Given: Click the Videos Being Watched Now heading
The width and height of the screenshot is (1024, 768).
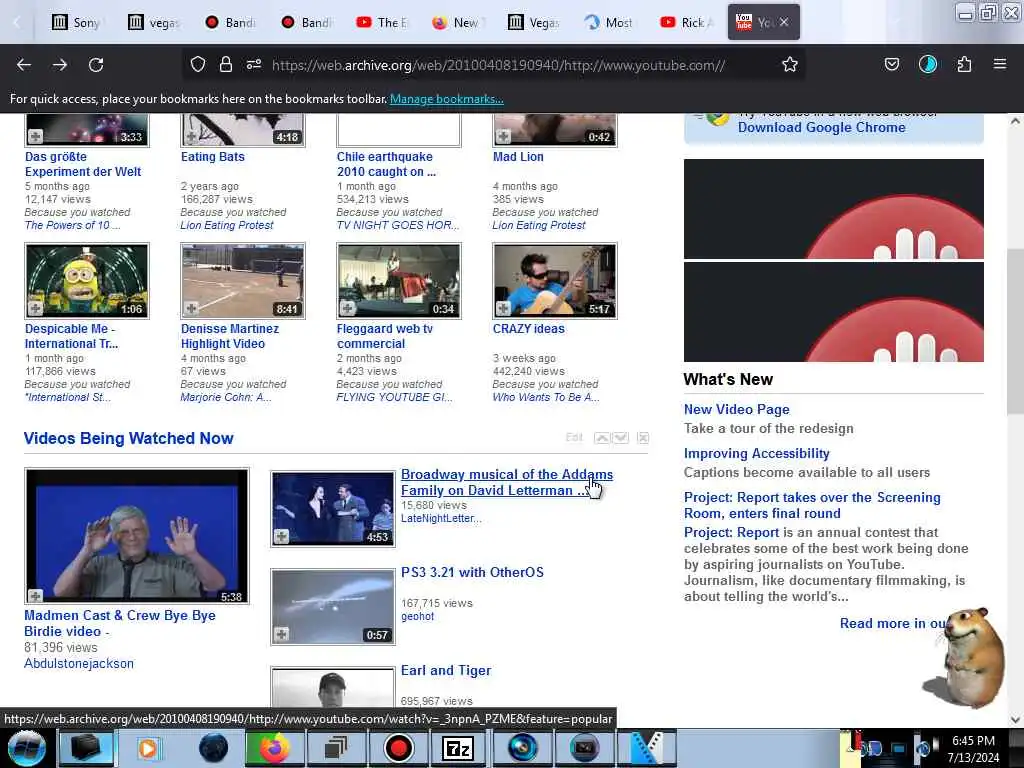Looking at the screenshot, I should tap(129, 438).
